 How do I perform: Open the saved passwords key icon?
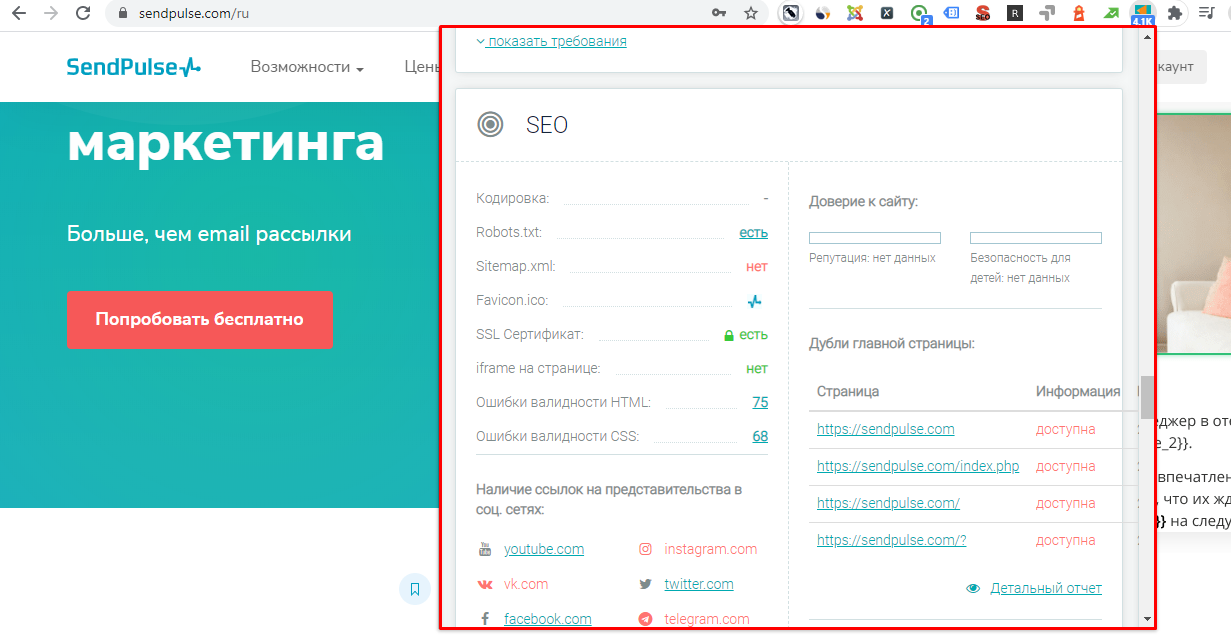point(718,13)
